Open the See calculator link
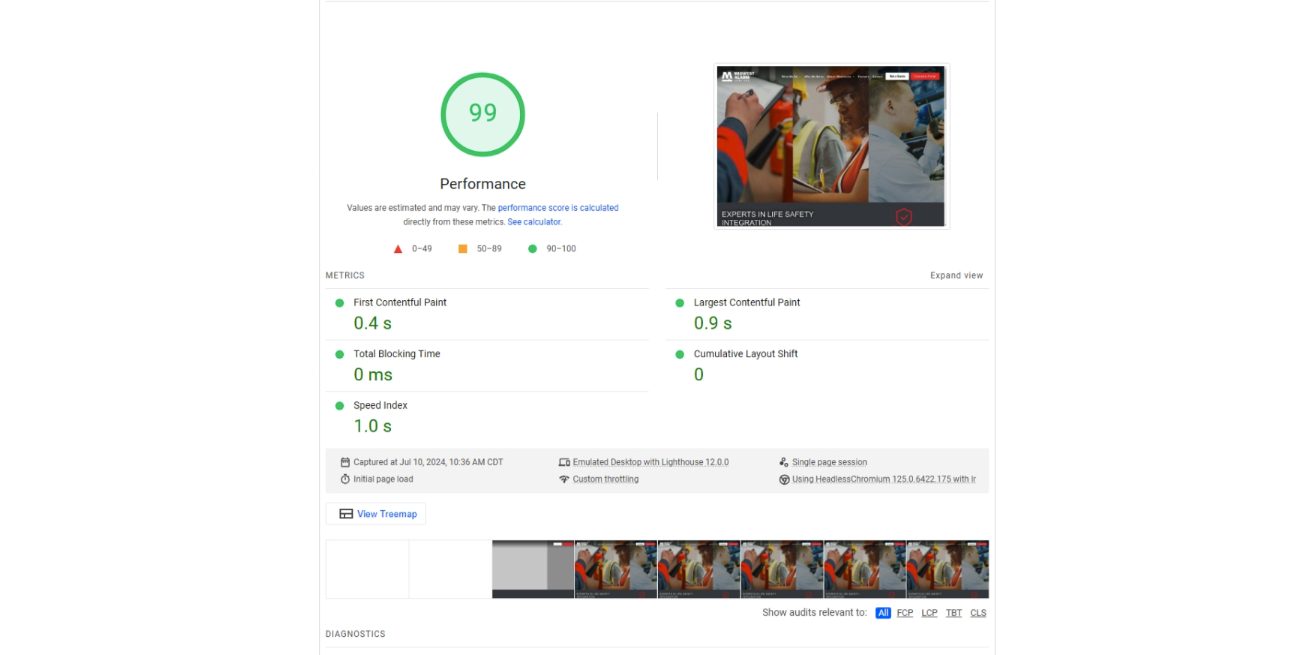This screenshot has height=655, width=1300. (x=534, y=222)
